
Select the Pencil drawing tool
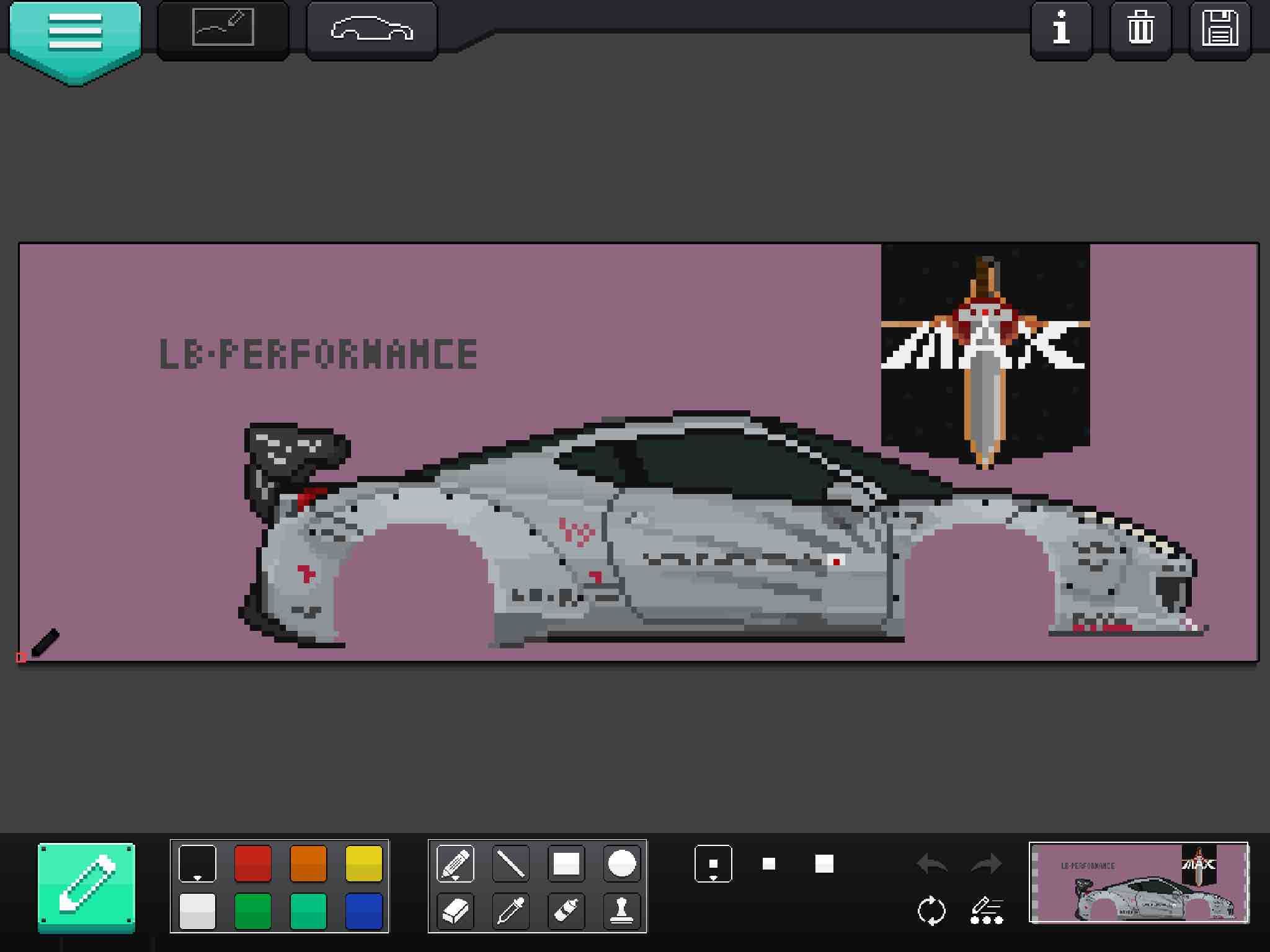(x=455, y=863)
